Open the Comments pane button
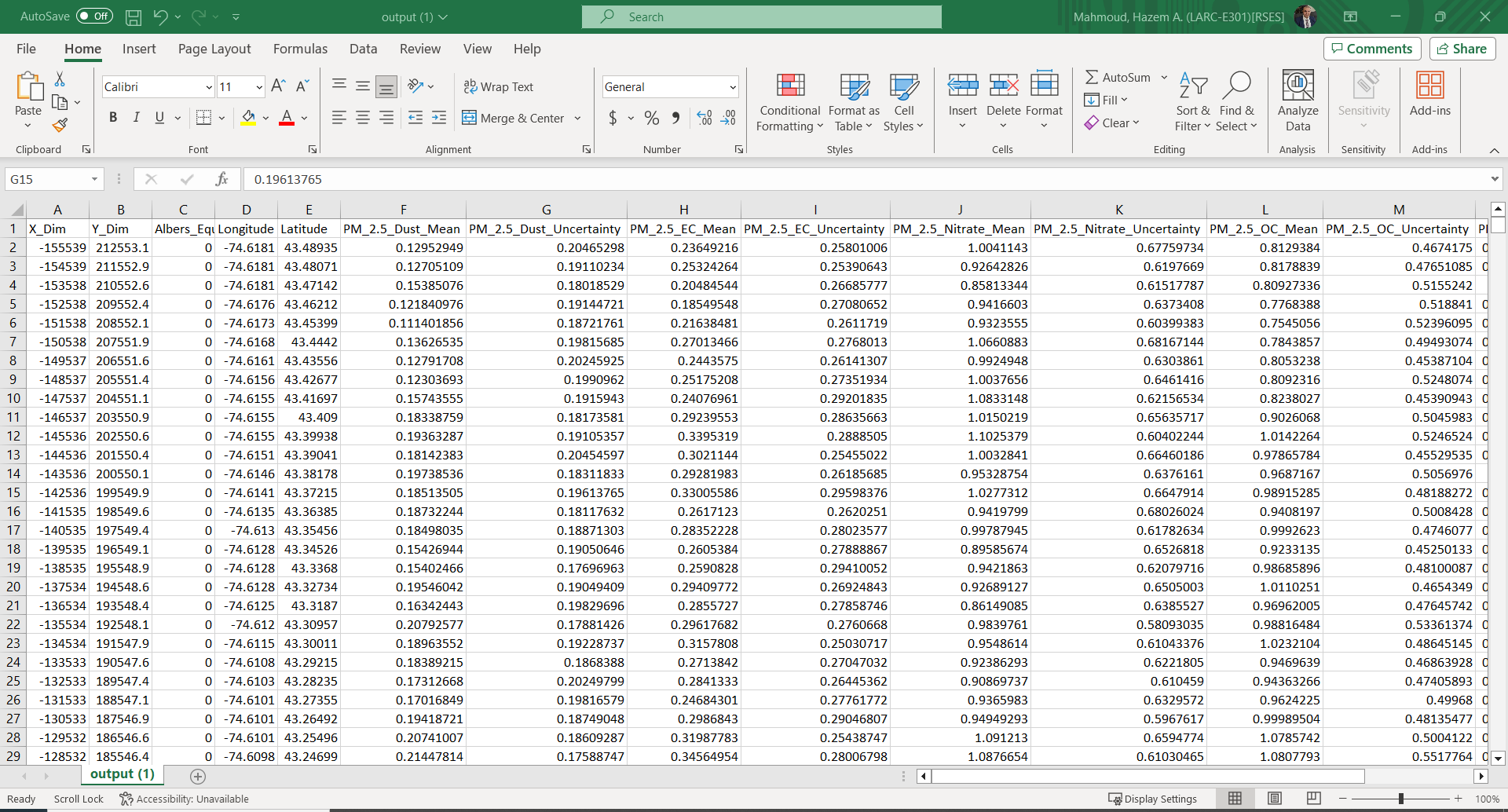Viewport: 1508px width, 812px height. tap(1371, 49)
